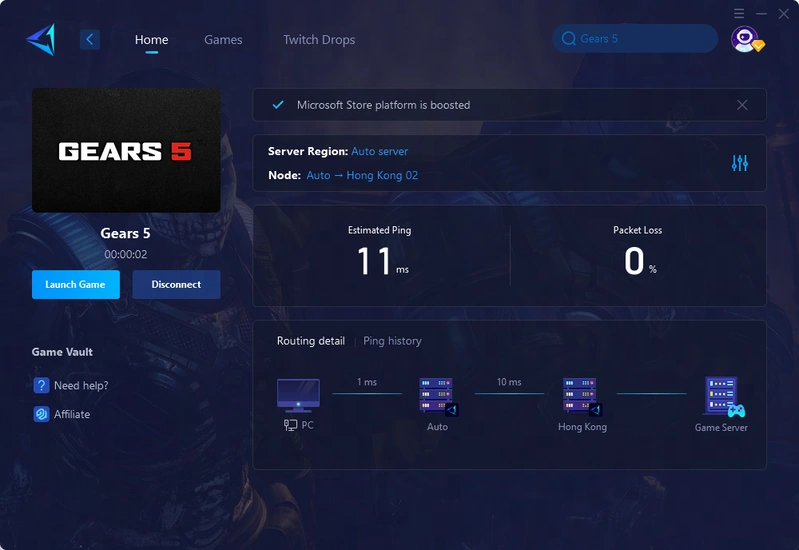Click the Hong Kong server icon
The width and height of the screenshot is (799, 550).
pyautogui.click(x=581, y=396)
